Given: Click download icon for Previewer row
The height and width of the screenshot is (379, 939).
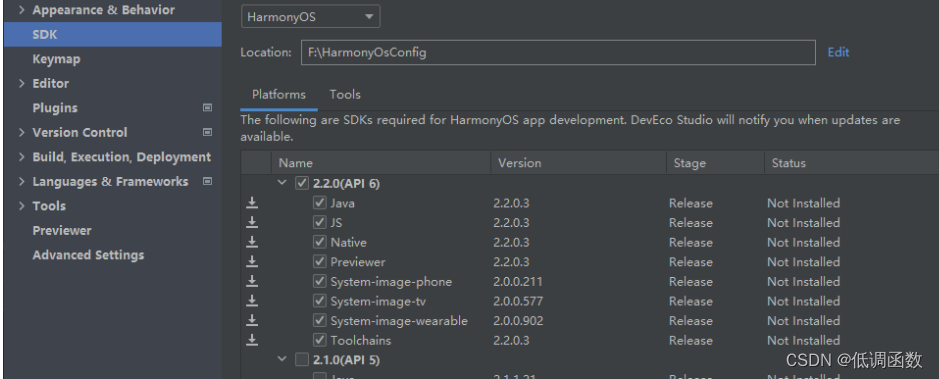Looking at the screenshot, I should click(x=252, y=262).
